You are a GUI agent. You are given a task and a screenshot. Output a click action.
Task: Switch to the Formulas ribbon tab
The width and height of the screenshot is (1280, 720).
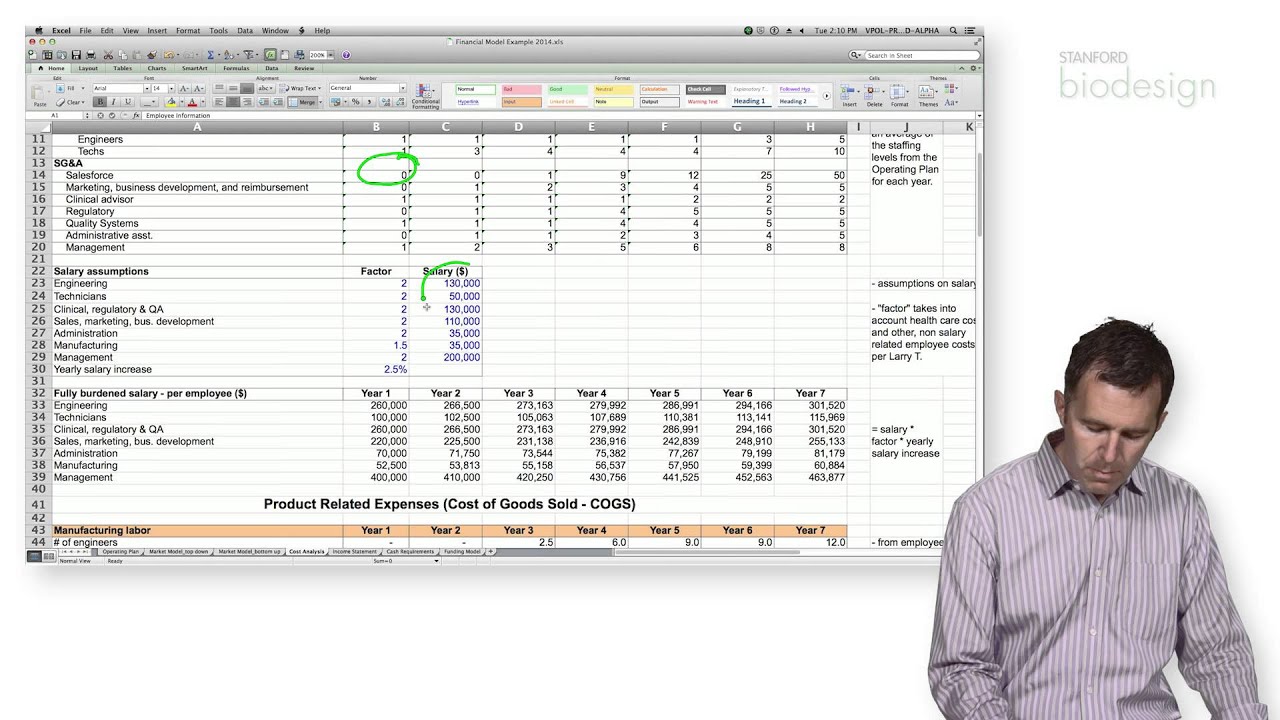pyautogui.click(x=236, y=68)
